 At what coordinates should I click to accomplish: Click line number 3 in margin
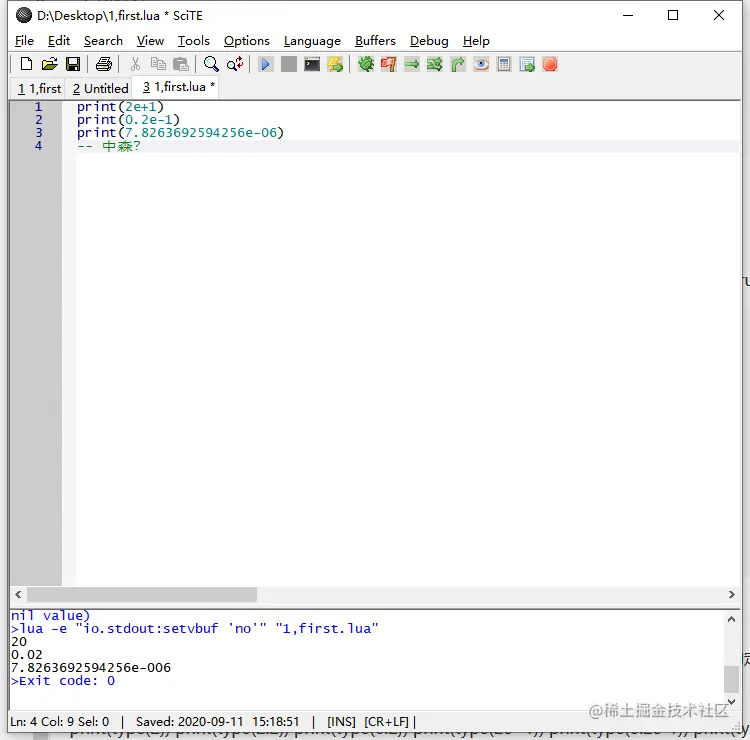(x=38, y=133)
